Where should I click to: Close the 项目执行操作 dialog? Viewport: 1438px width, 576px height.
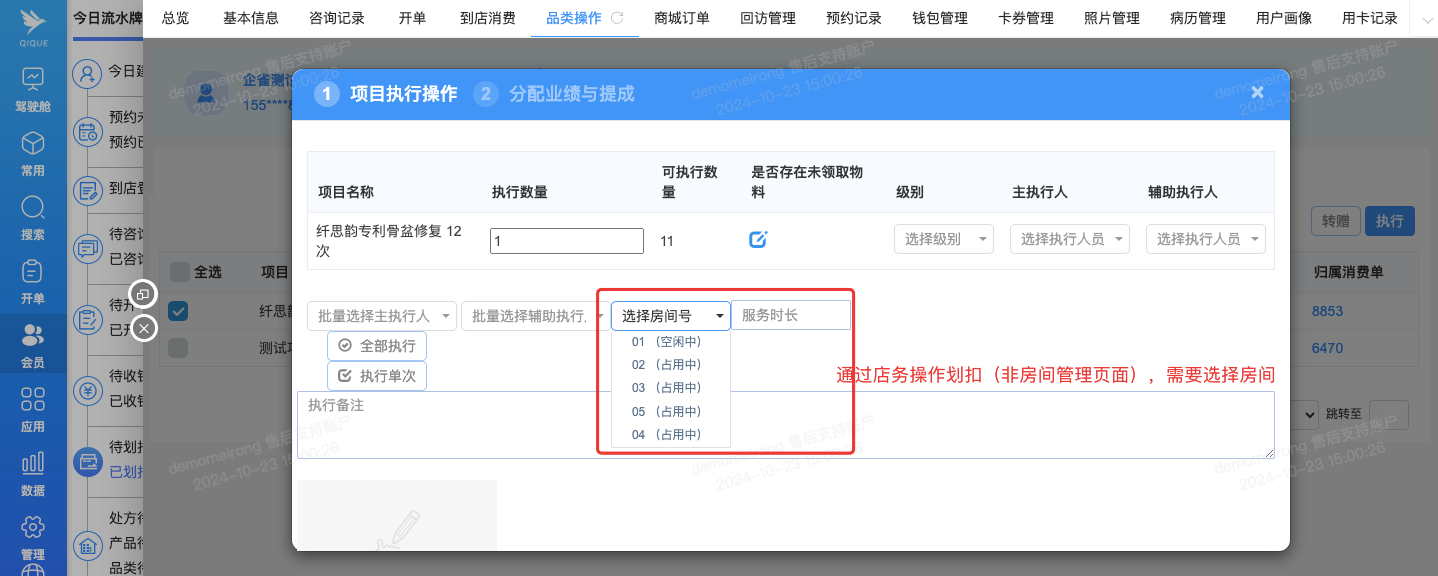point(1257,93)
